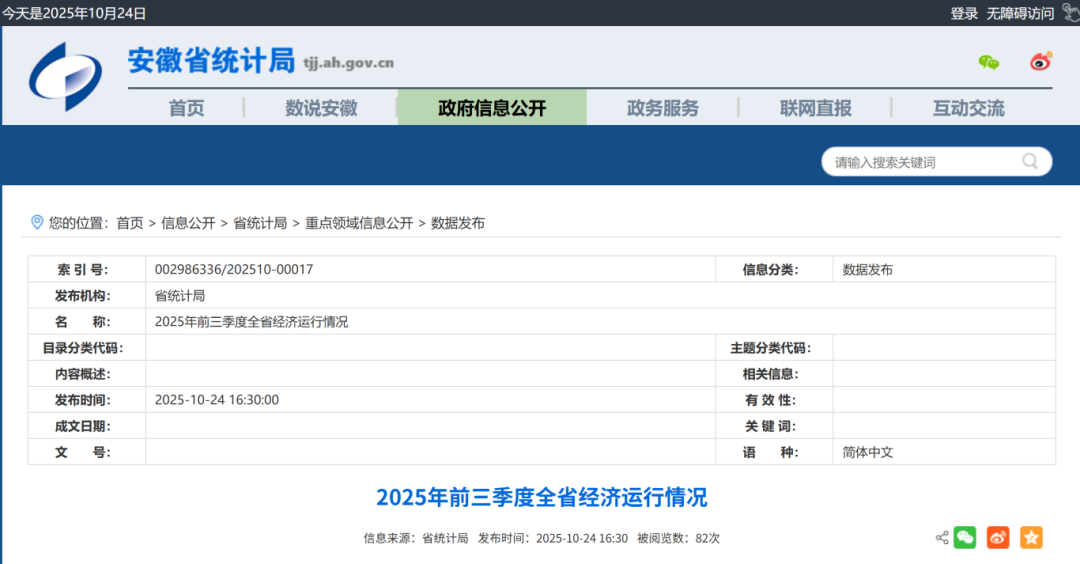Share article via green WeChat button
This screenshot has width=1080, height=564.
tap(965, 537)
